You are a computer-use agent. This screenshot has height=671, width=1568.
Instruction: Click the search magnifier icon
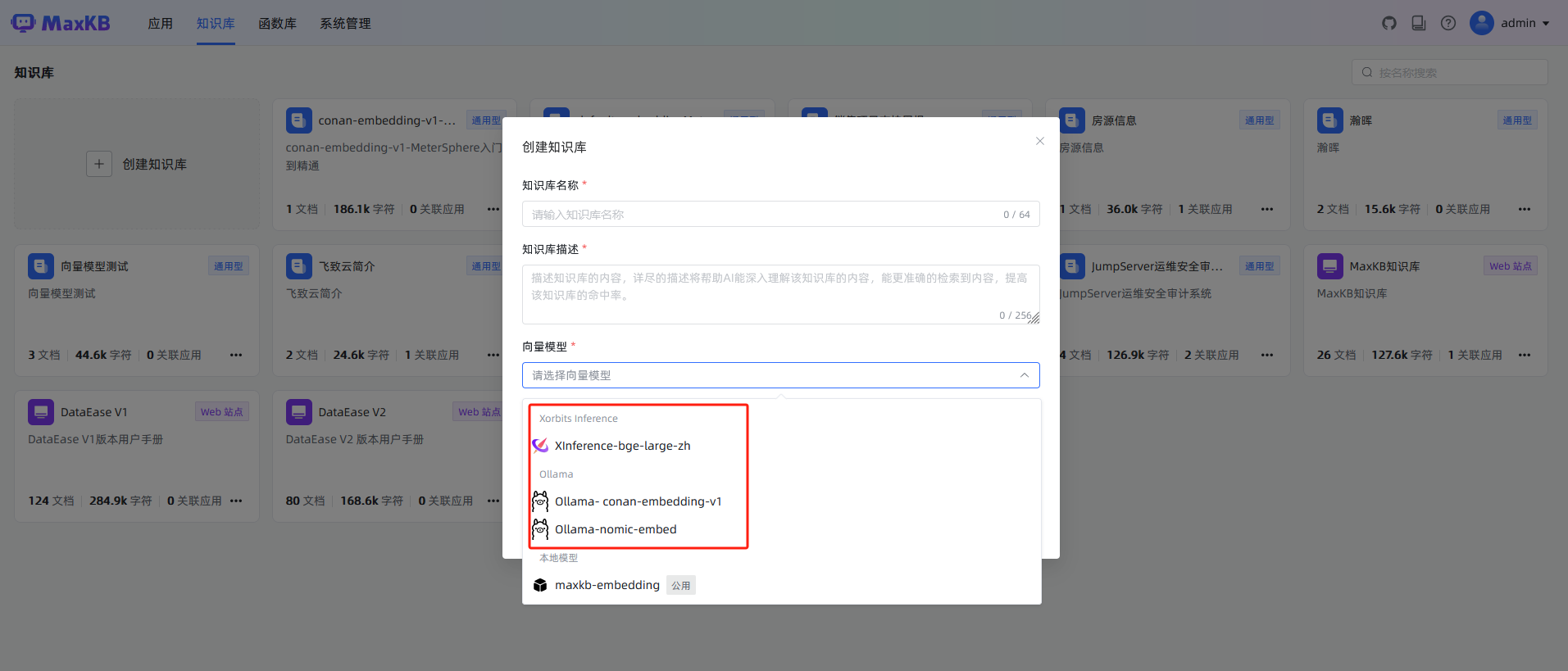tap(1367, 72)
